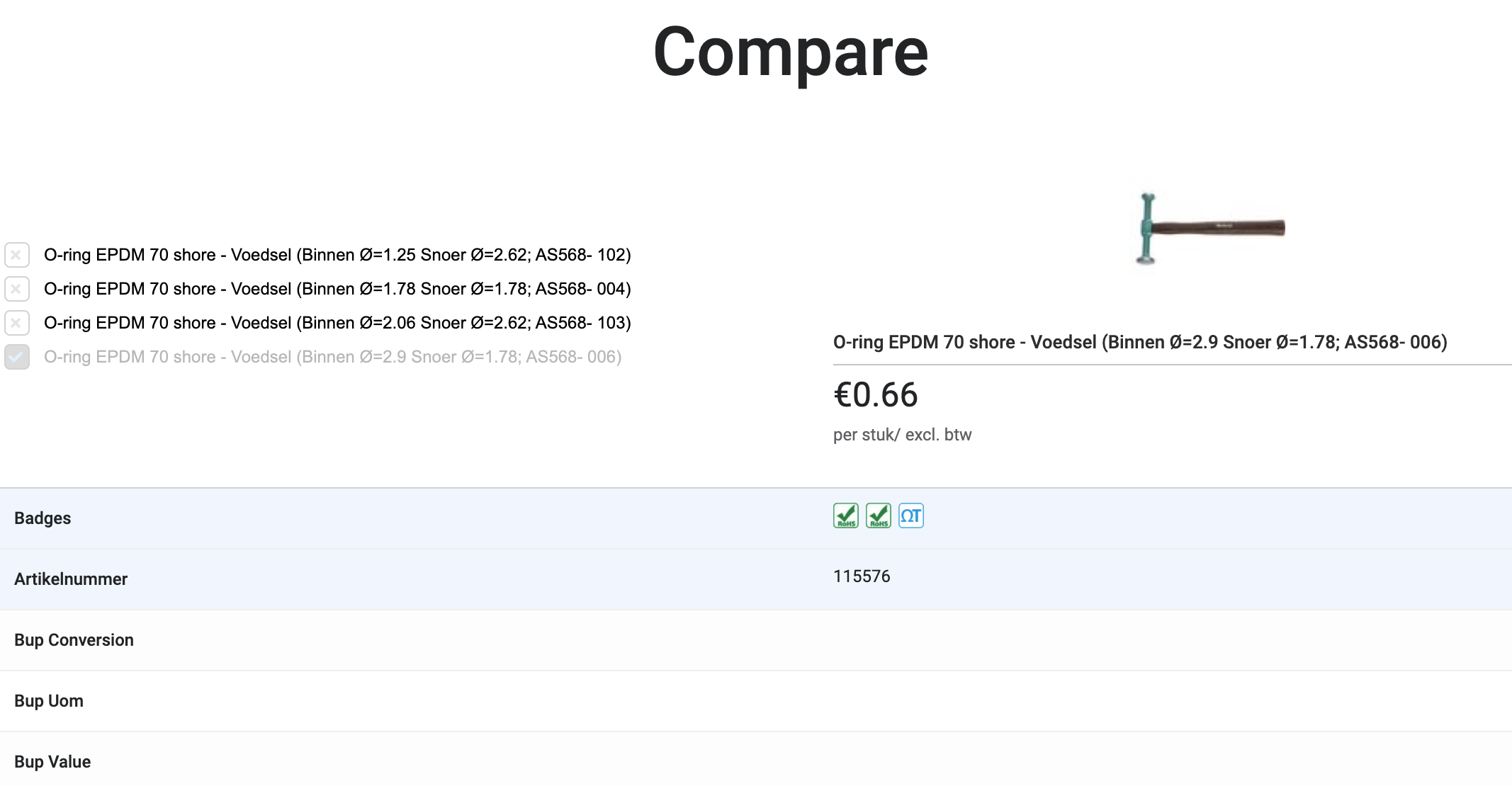Click the blue ΩT badge icon
1512x786 pixels.
click(910, 516)
